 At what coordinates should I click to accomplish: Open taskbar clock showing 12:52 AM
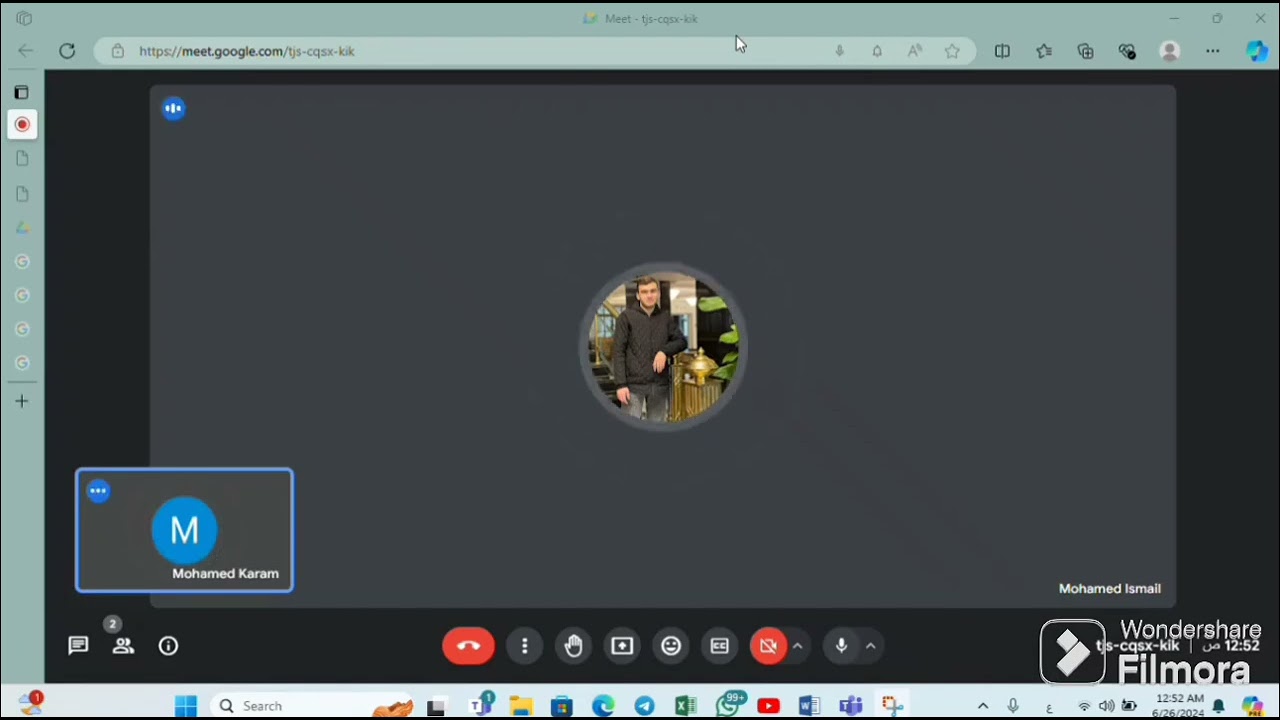[1180, 706]
